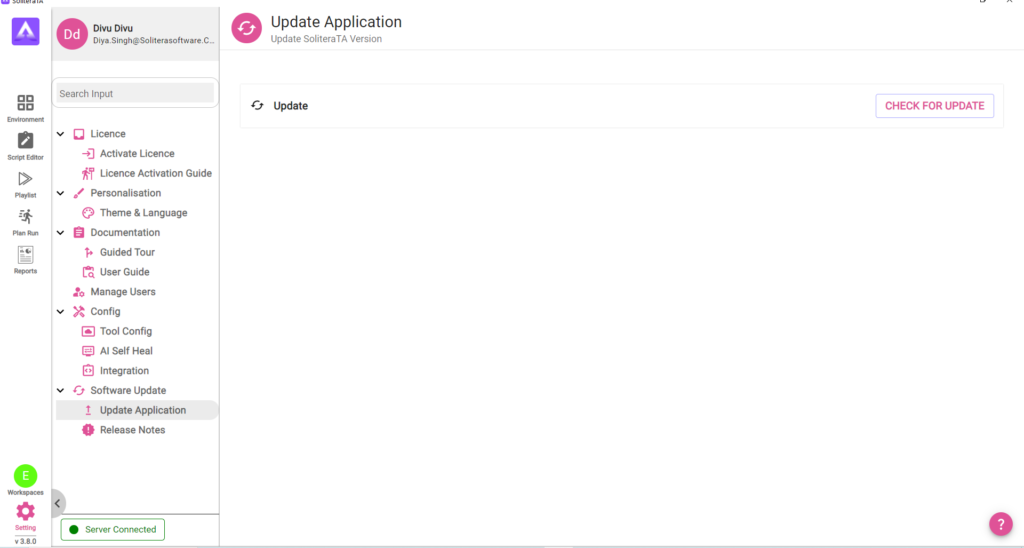This screenshot has height=548, width=1024.
Task: Click the Licence Activation Guide icon
Action: (x=88, y=173)
